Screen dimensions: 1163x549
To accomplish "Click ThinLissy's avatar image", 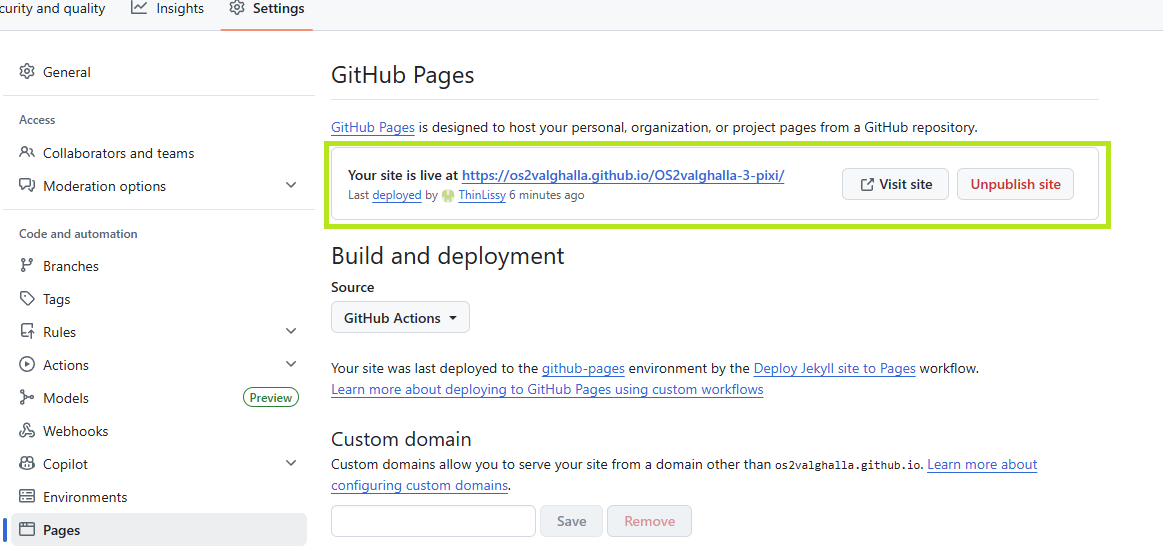I will point(447,196).
